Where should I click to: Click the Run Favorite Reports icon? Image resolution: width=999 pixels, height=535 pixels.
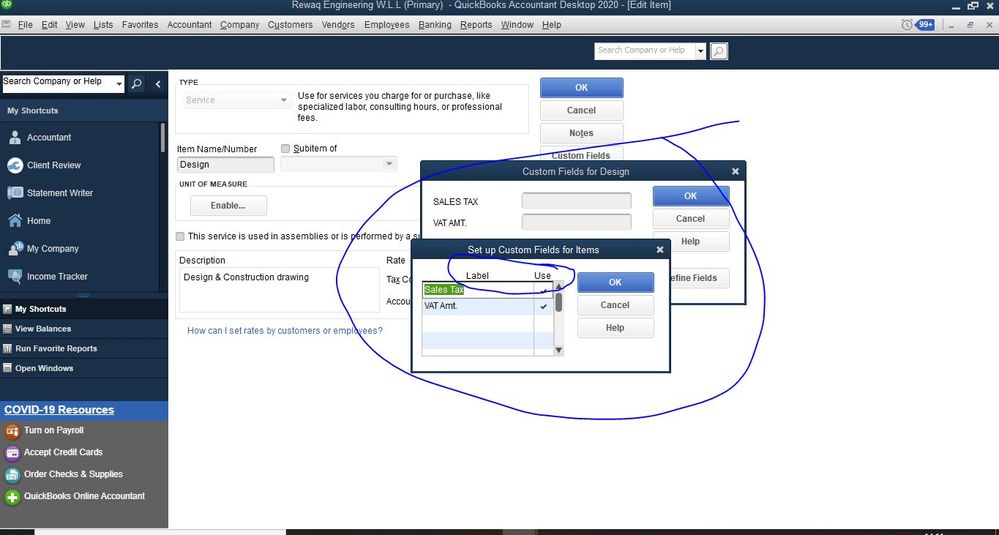(8, 348)
